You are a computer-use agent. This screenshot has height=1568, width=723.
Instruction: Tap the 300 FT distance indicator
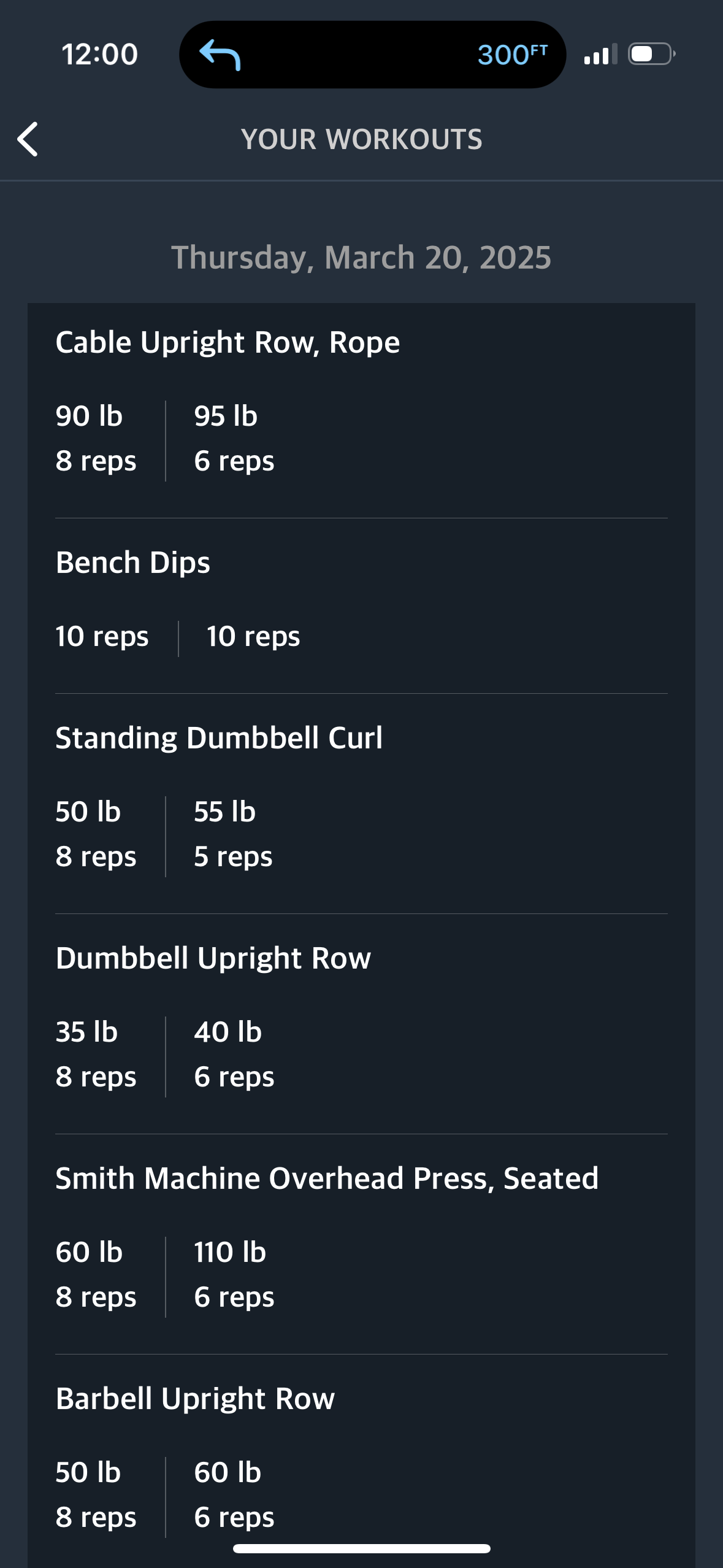[513, 55]
